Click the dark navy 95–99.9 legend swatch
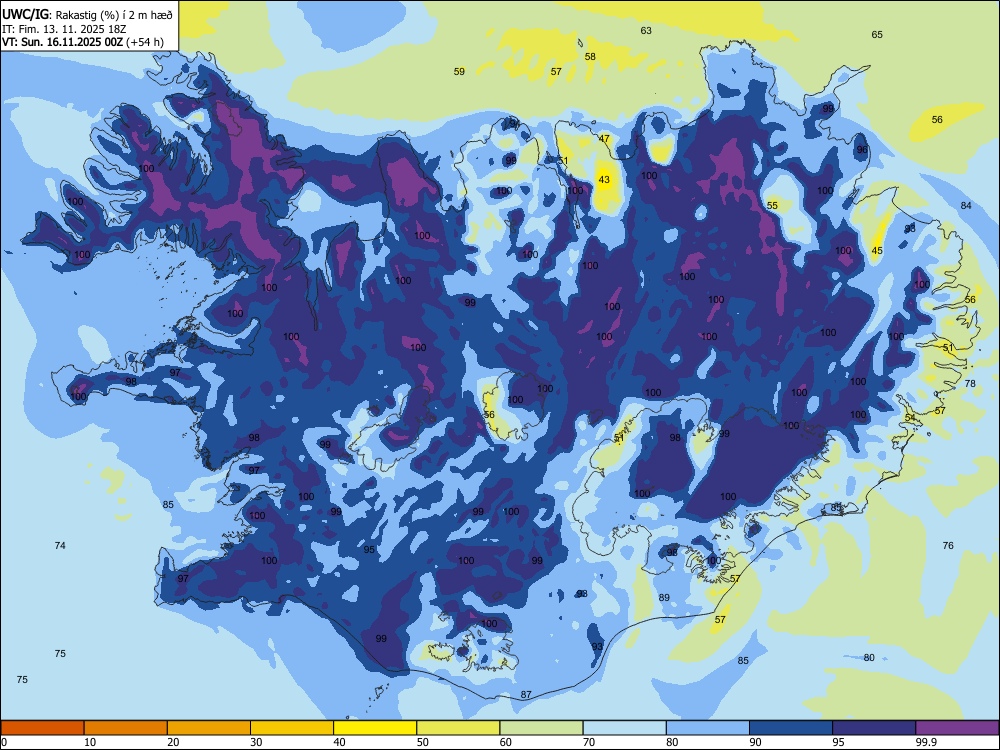Screen dimensions: 1000x750 click(x=874, y=728)
